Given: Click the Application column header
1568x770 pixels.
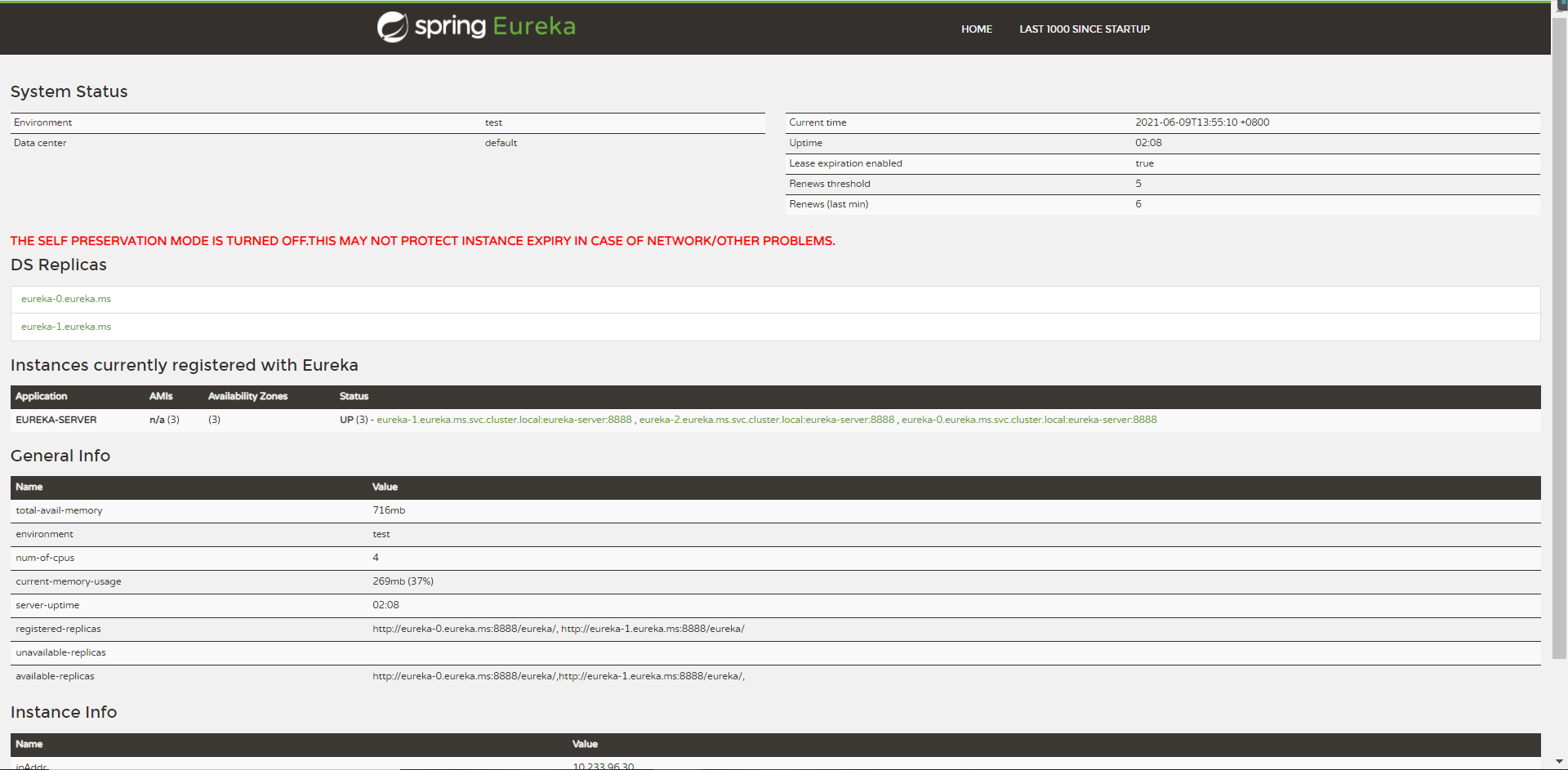Looking at the screenshot, I should click(42, 396).
